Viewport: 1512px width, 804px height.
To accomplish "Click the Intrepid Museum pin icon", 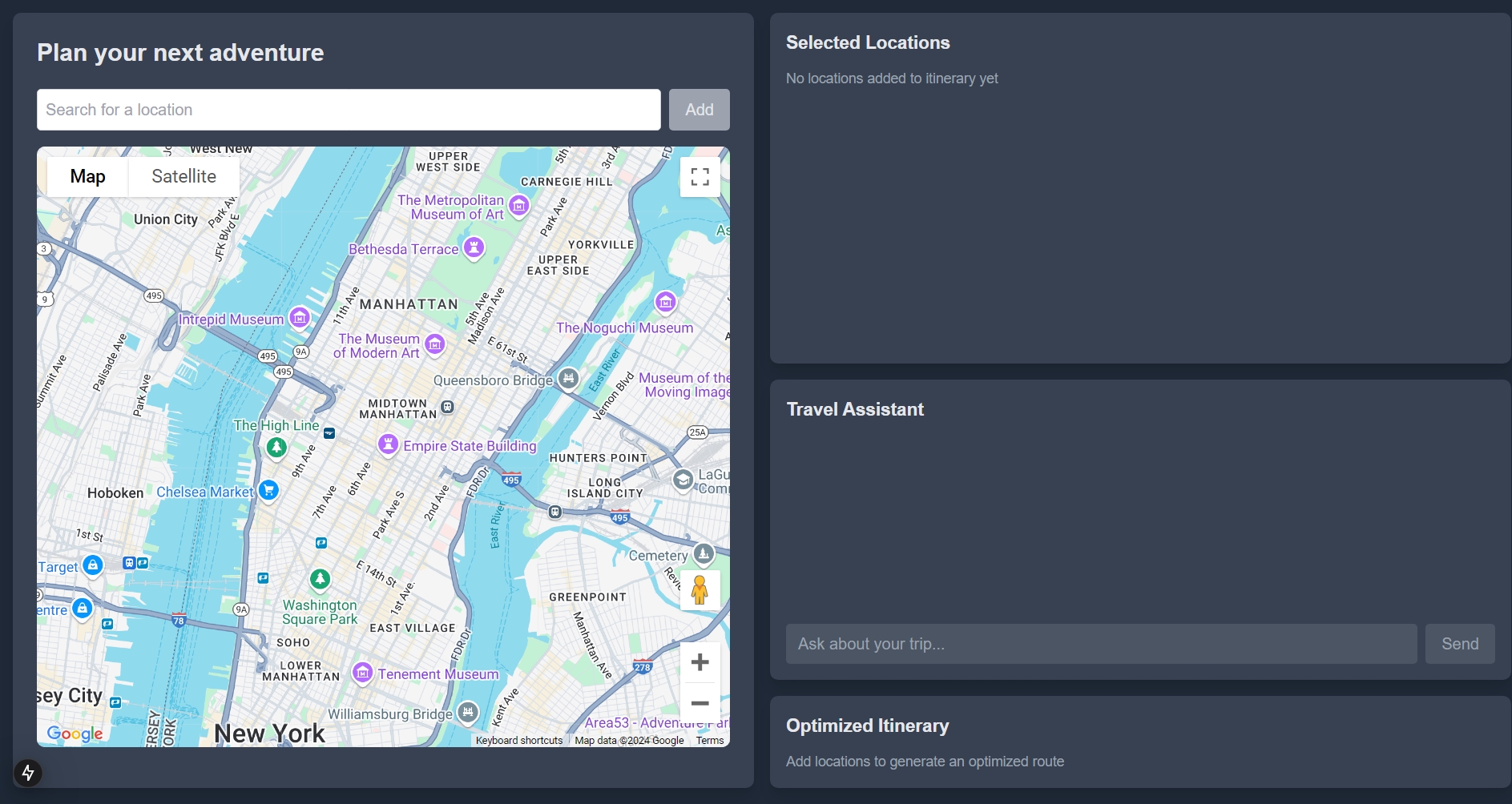I will point(300,318).
